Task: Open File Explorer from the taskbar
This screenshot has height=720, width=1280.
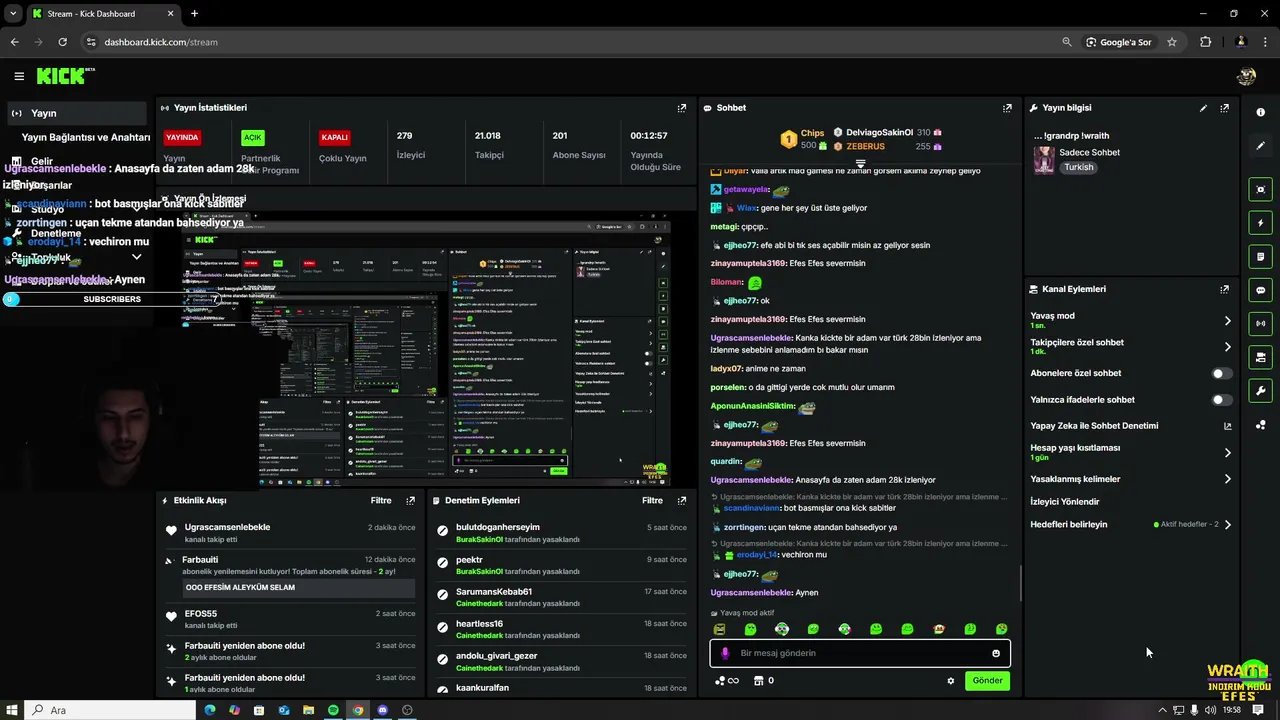Action: [x=308, y=710]
